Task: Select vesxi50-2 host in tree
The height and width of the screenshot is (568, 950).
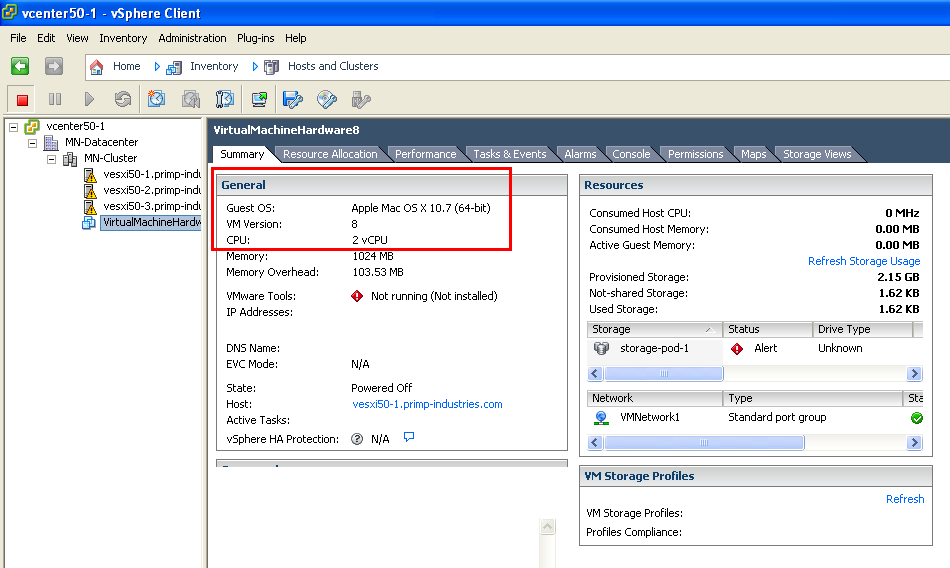Action: 151,190
